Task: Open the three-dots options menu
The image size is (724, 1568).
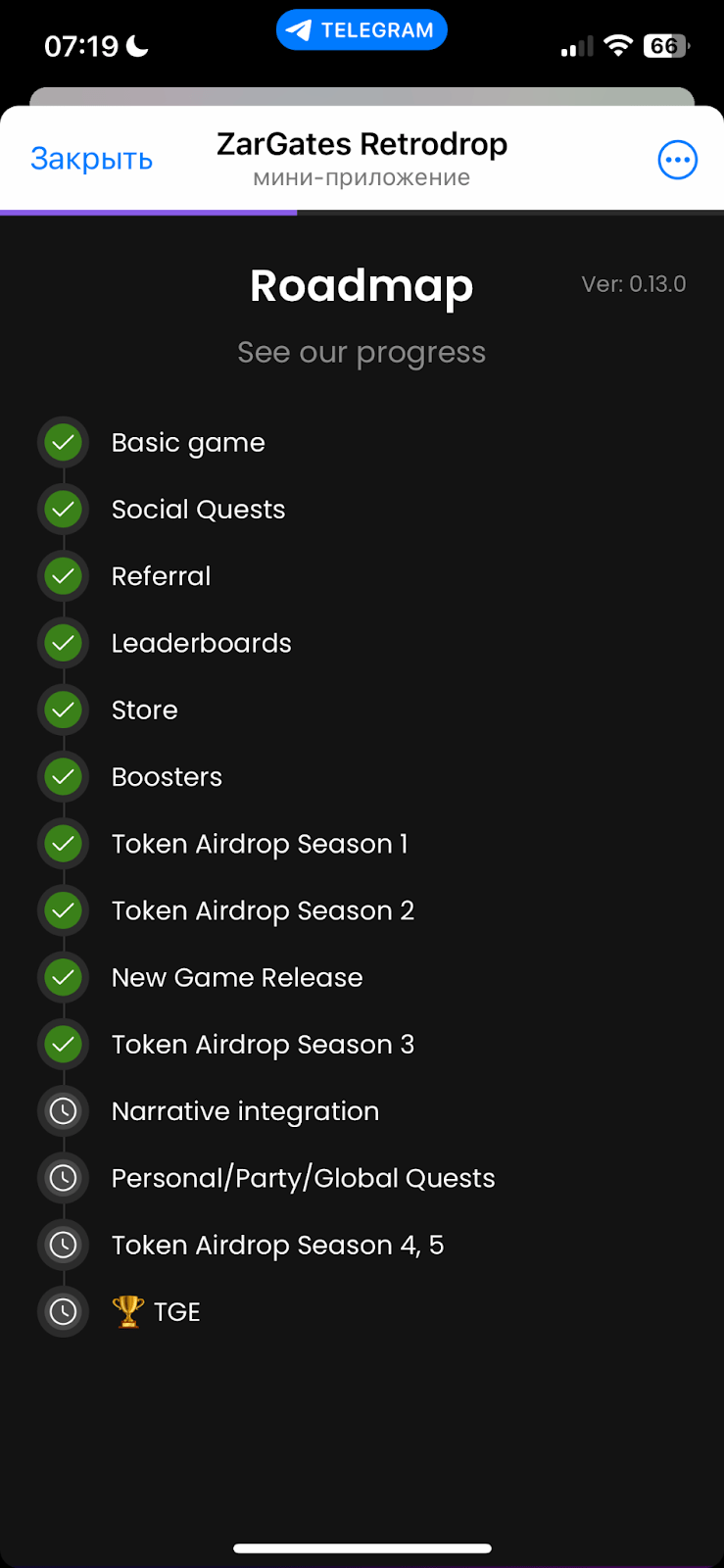Action: 677,160
